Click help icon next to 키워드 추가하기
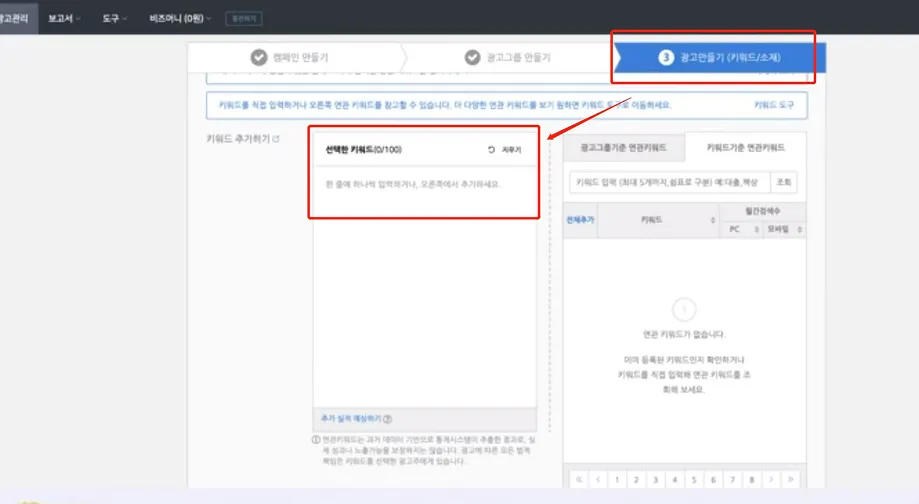The image size is (919, 504). click(275, 139)
